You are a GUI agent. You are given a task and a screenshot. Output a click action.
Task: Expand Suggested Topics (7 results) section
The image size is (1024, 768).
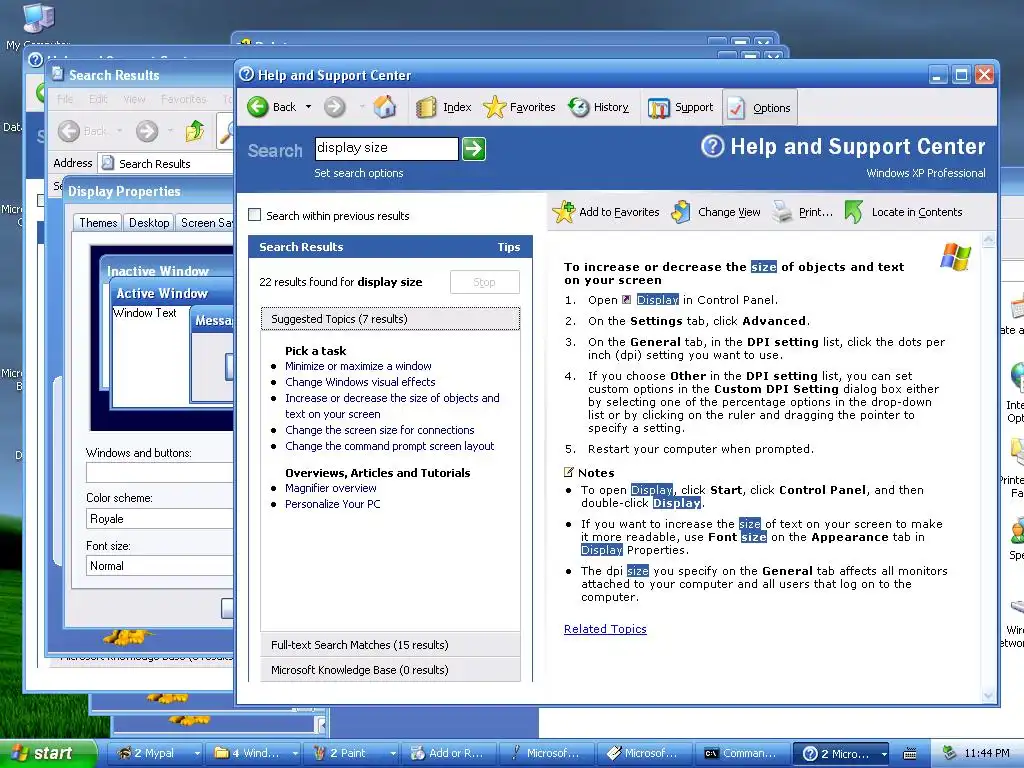coord(391,319)
